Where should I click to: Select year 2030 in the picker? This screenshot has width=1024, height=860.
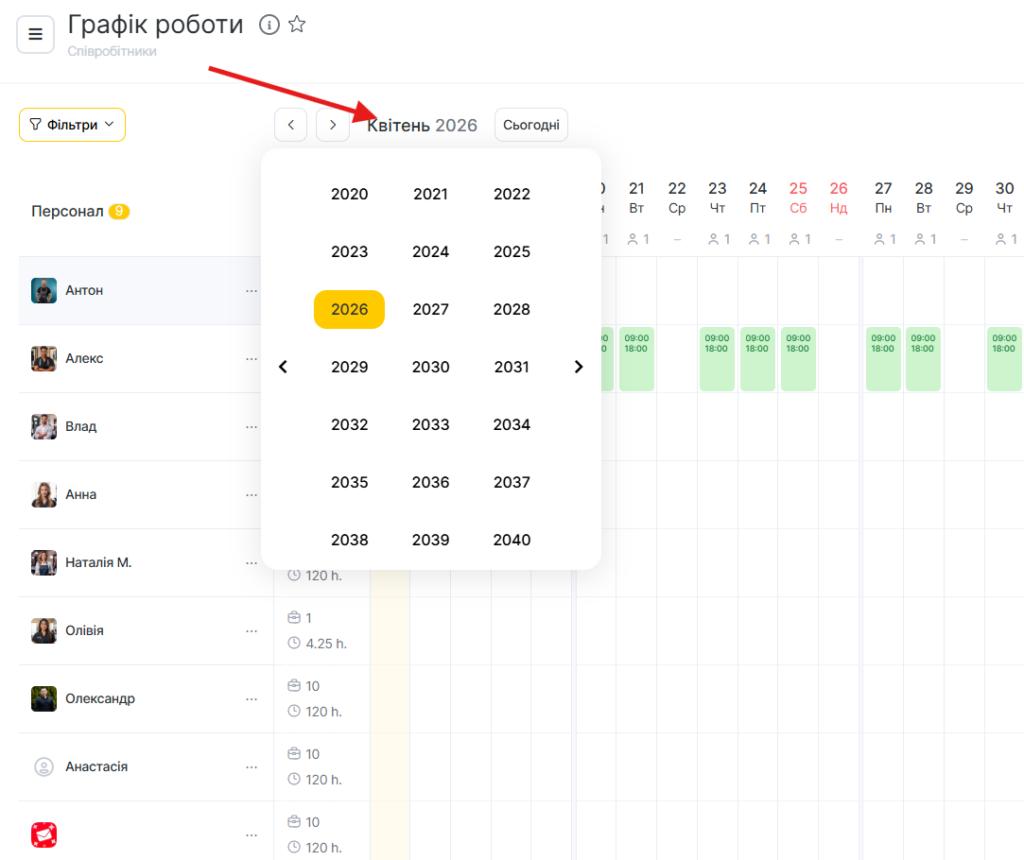coord(430,367)
